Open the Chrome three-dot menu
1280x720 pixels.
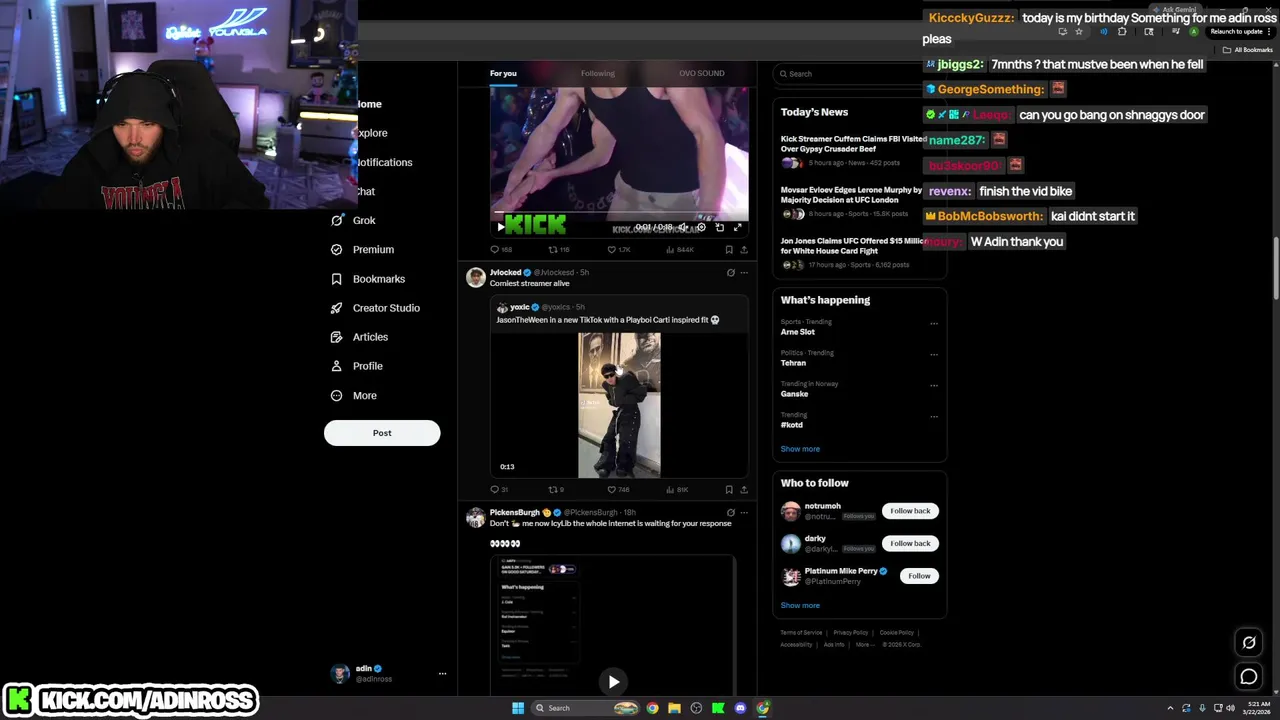[1269, 32]
